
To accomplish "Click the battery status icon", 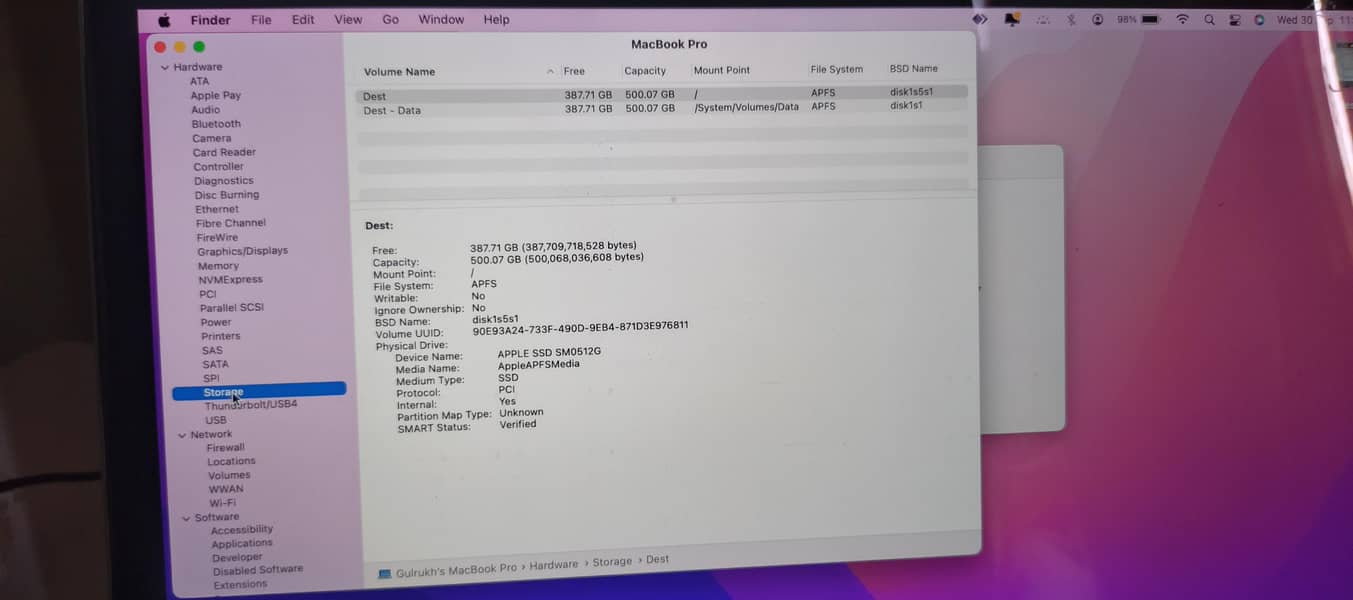I will click(x=1151, y=19).
